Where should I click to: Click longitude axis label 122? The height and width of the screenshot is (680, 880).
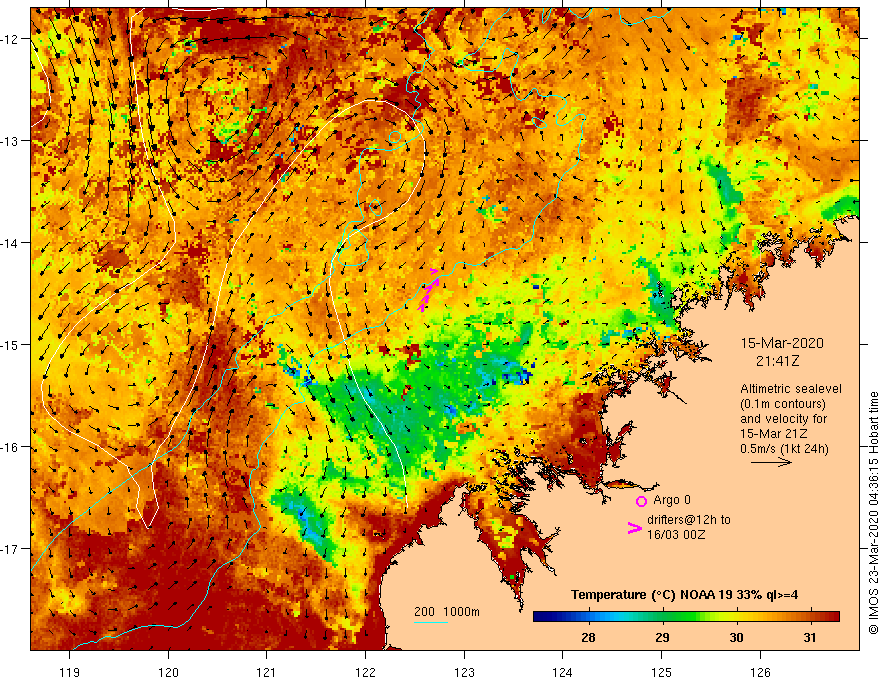tap(365, 672)
